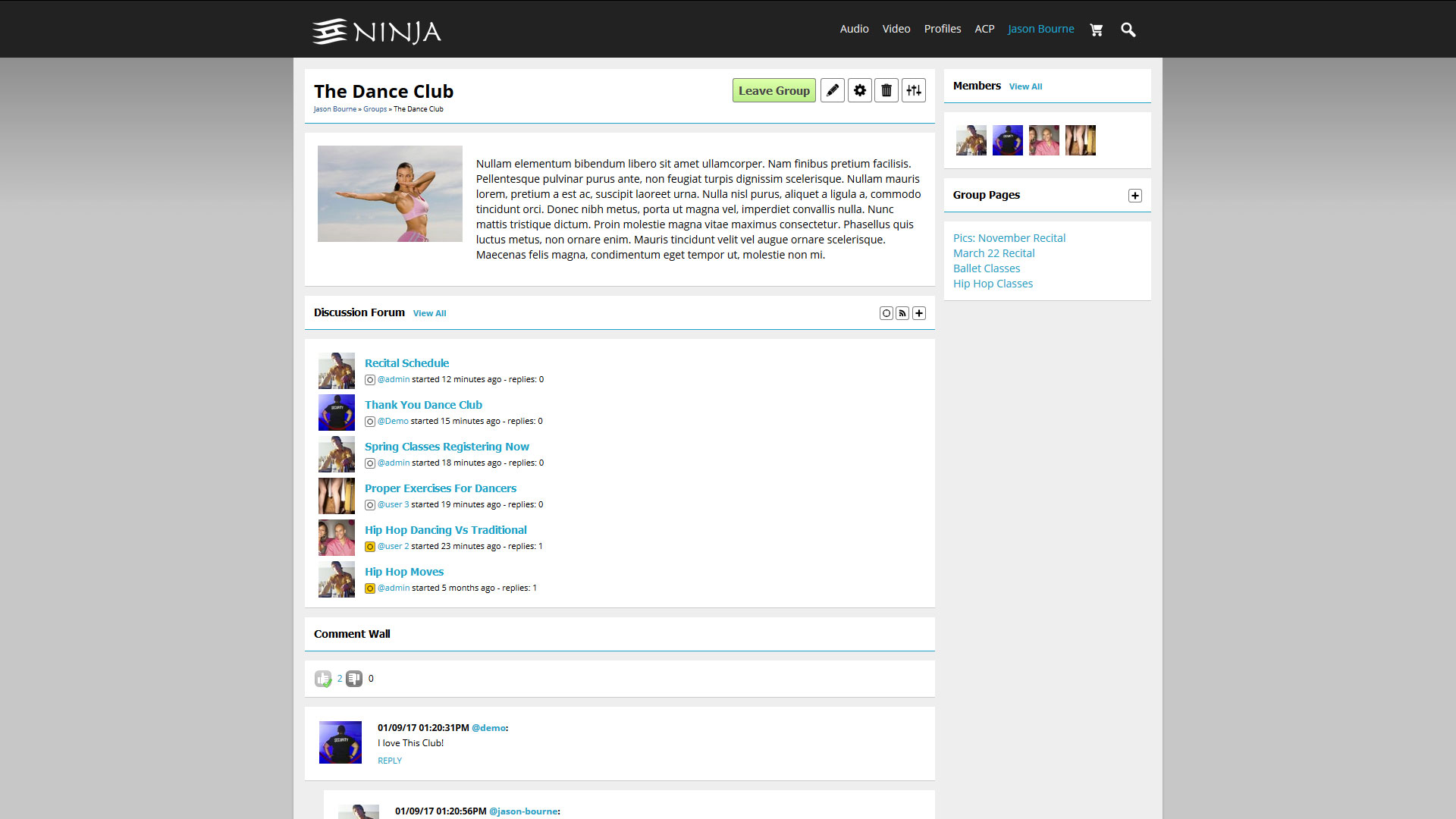The image size is (1456, 819).
Task: Click the dislike icon on Comment Wall
Action: 354,679
